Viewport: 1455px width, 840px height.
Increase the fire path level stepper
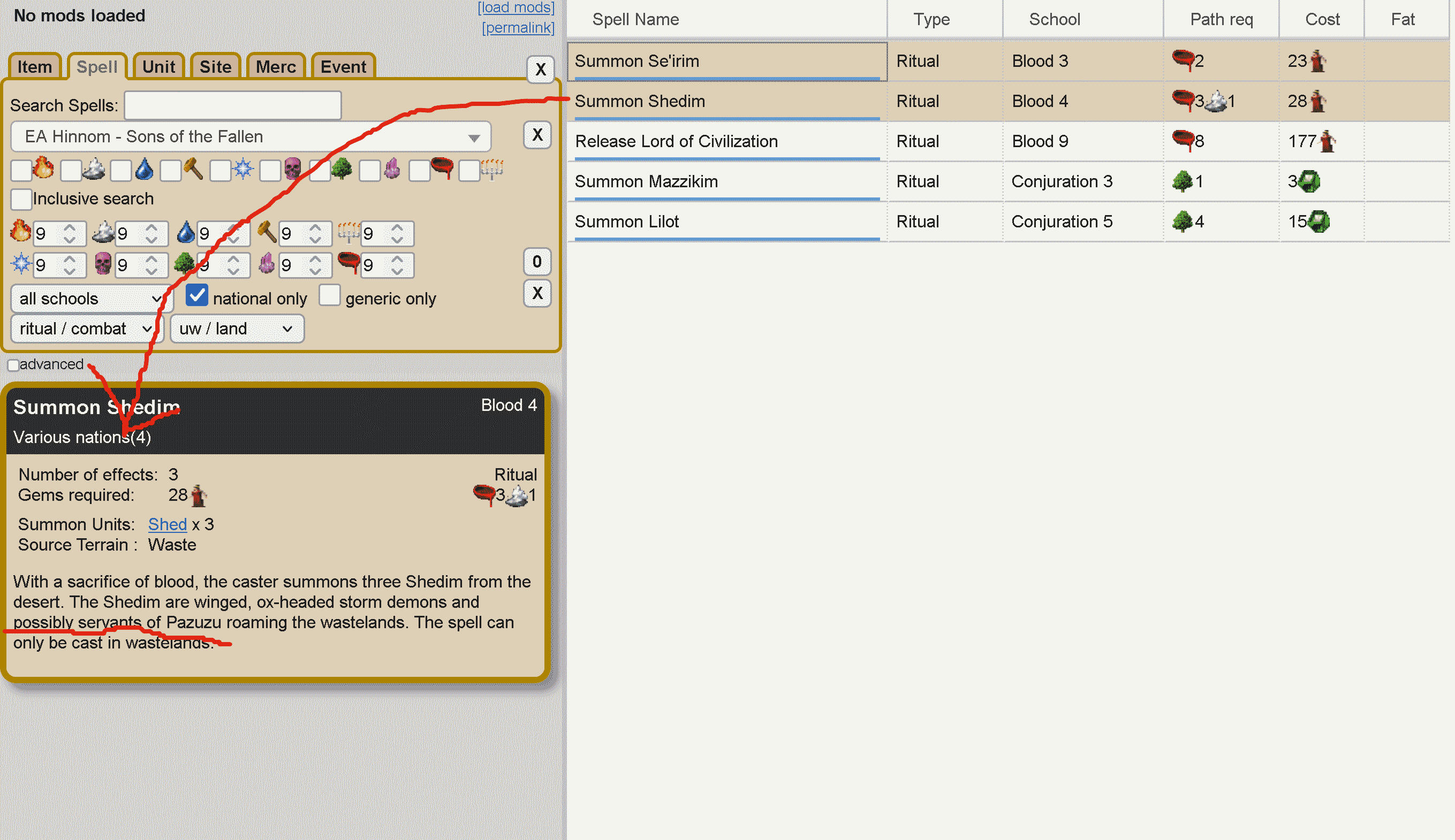[x=70, y=227]
